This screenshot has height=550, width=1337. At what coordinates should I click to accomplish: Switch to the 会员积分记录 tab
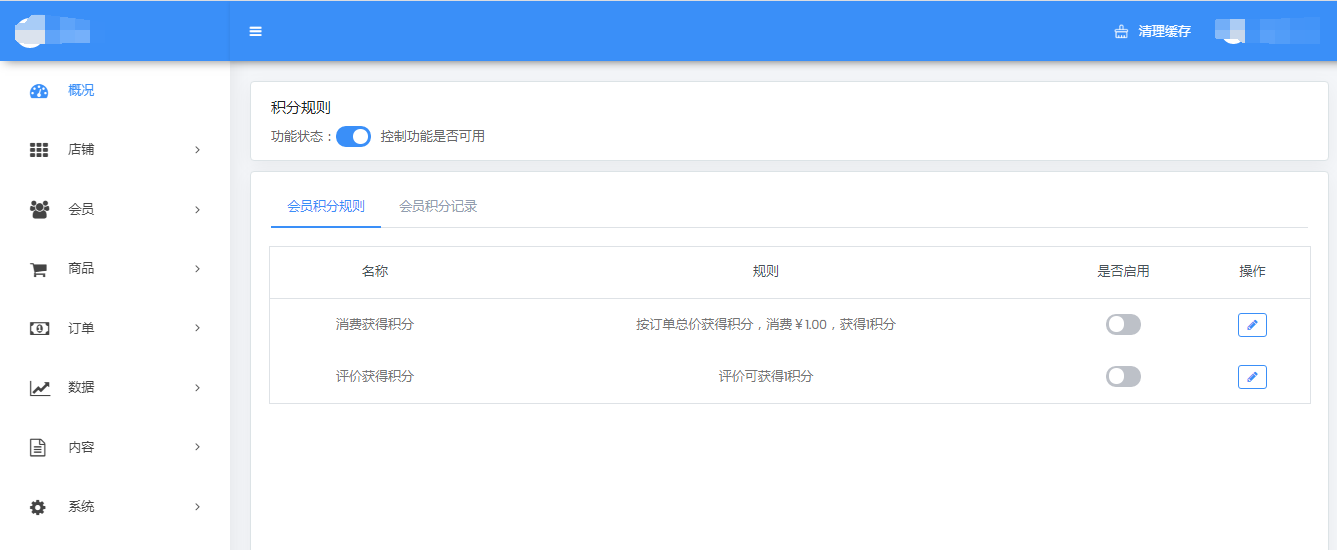click(x=438, y=207)
